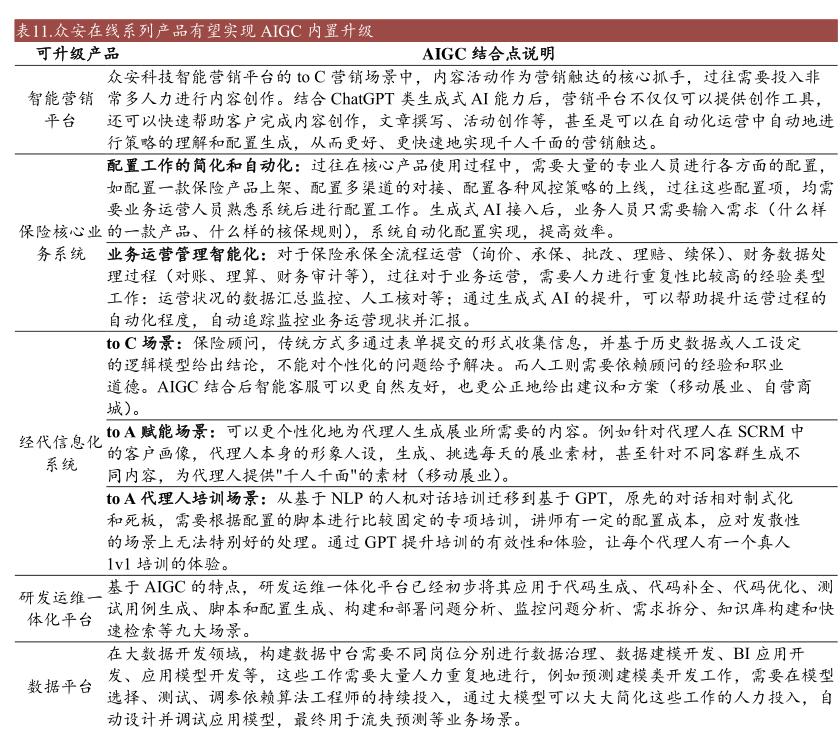Click the bold heading 'to C 场景'
The width and height of the screenshot is (839, 730).
coord(140,343)
